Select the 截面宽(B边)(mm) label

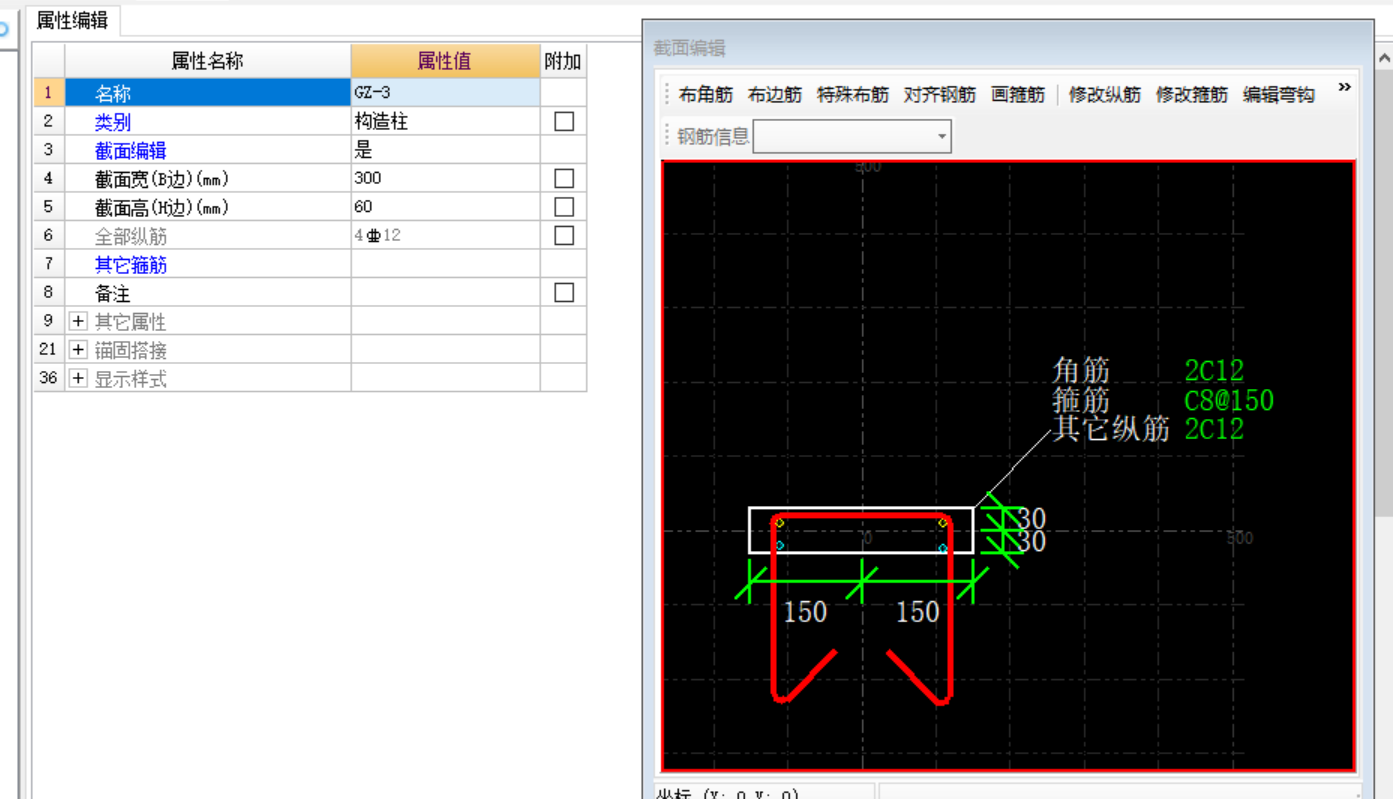coord(161,179)
